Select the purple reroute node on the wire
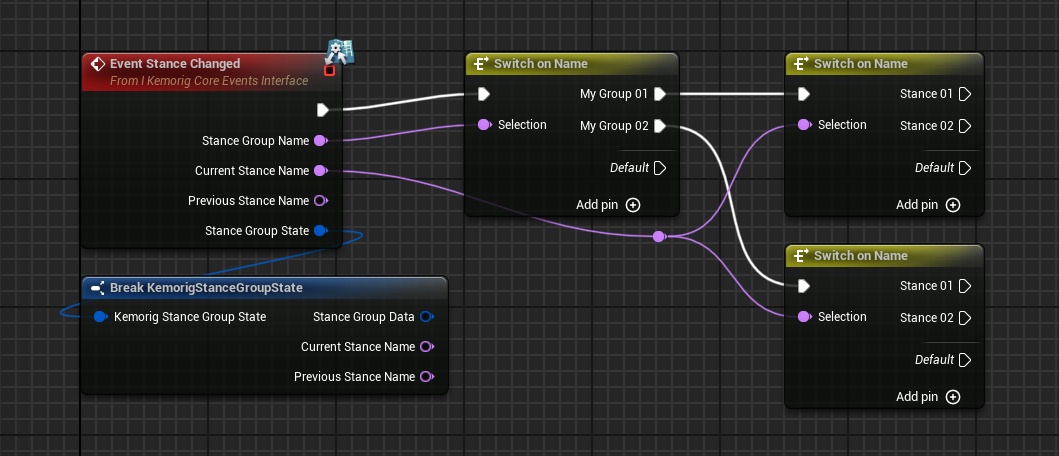 pos(658,237)
